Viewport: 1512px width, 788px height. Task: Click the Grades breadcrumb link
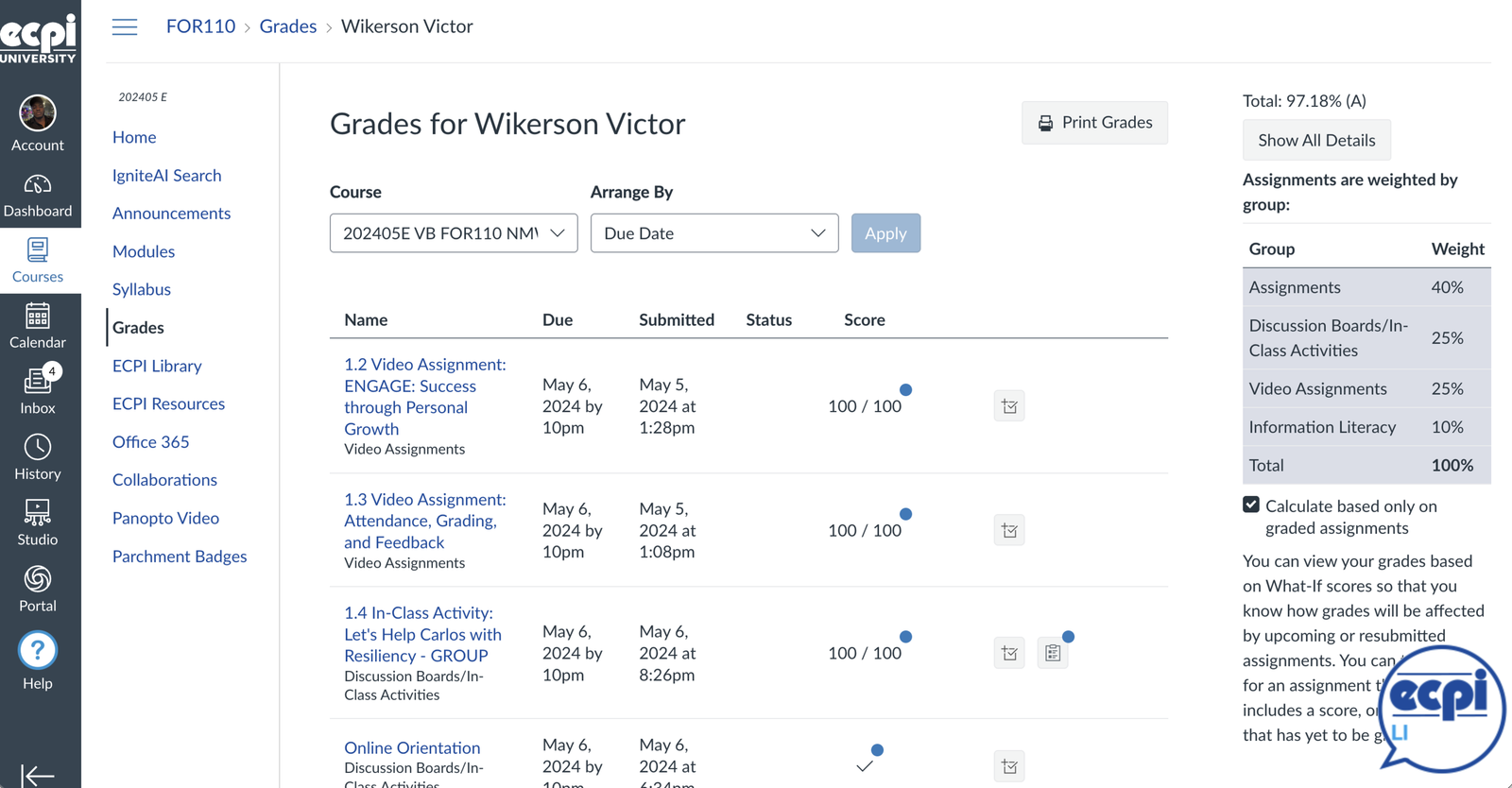288,26
